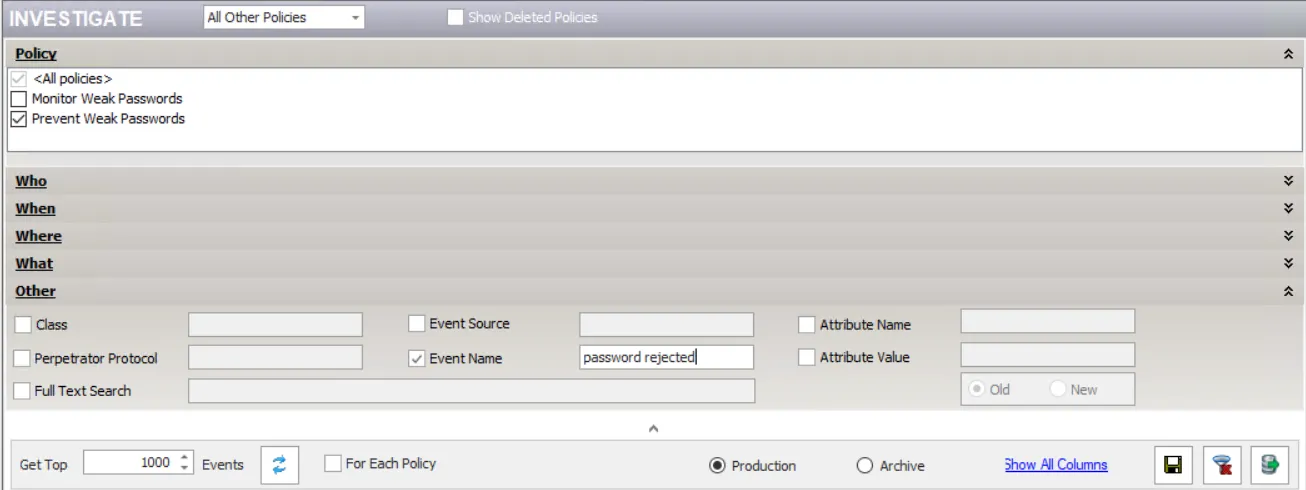The width and height of the screenshot is (1306, 490).
Task: Click the When section header
Action: [35, 209]
